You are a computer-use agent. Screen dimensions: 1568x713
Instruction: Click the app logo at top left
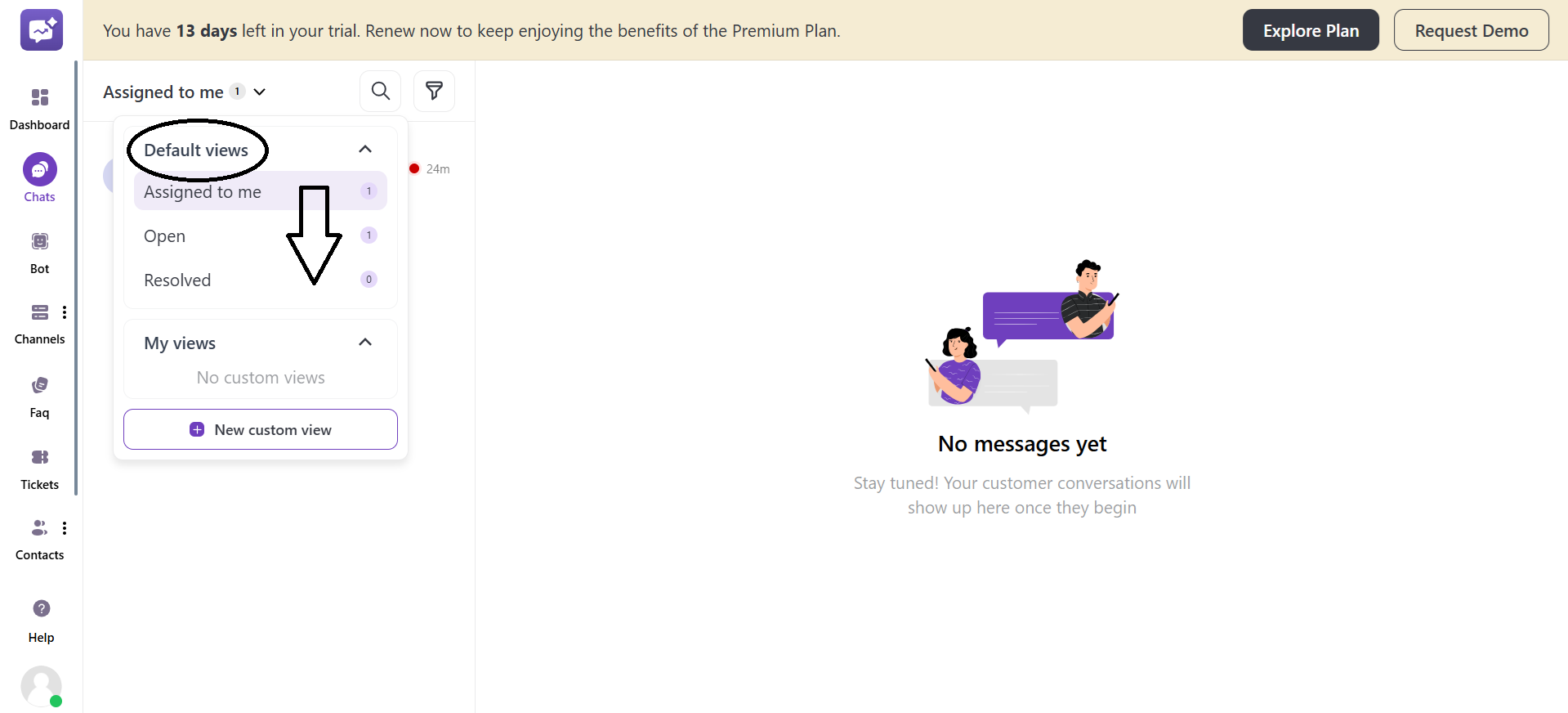click(x=42, y=30)
